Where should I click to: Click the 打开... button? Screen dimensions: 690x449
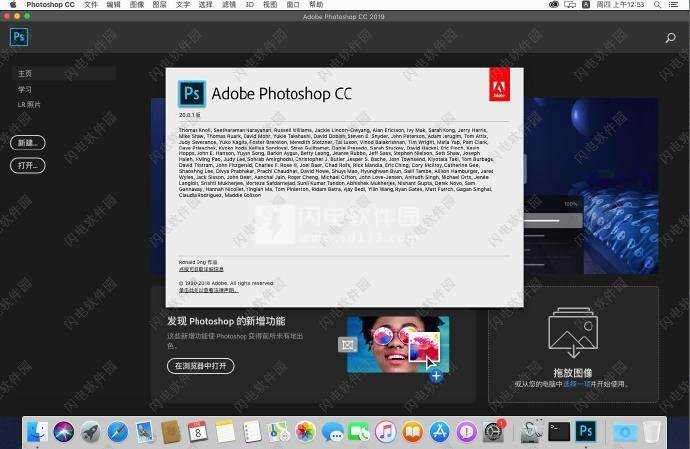click(x=28, y=166)
